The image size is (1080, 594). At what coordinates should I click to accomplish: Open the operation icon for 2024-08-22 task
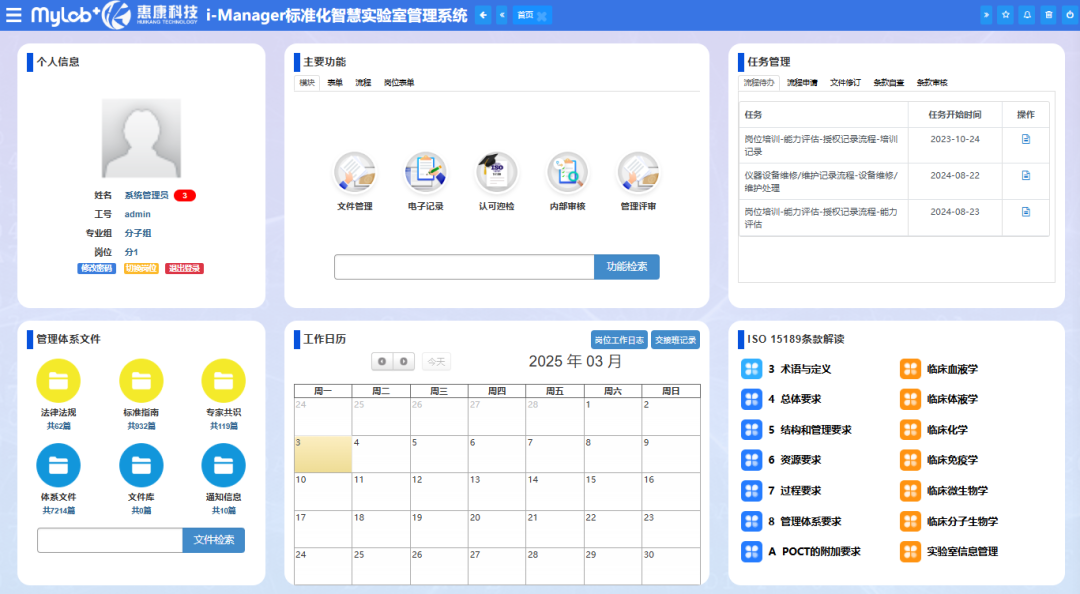(x=1025, y=175)
